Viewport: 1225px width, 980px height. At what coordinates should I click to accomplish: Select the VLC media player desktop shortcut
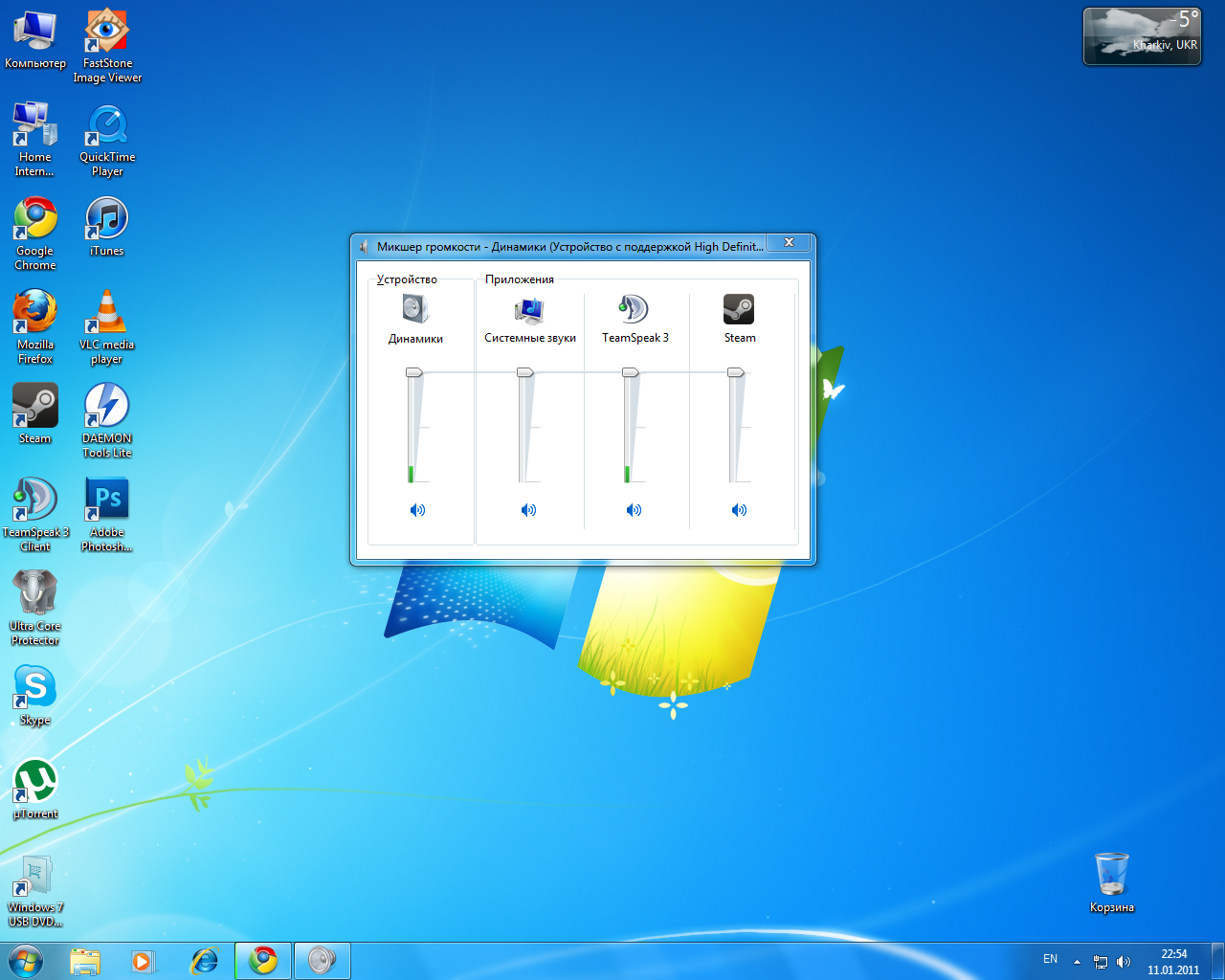(107, 327)
